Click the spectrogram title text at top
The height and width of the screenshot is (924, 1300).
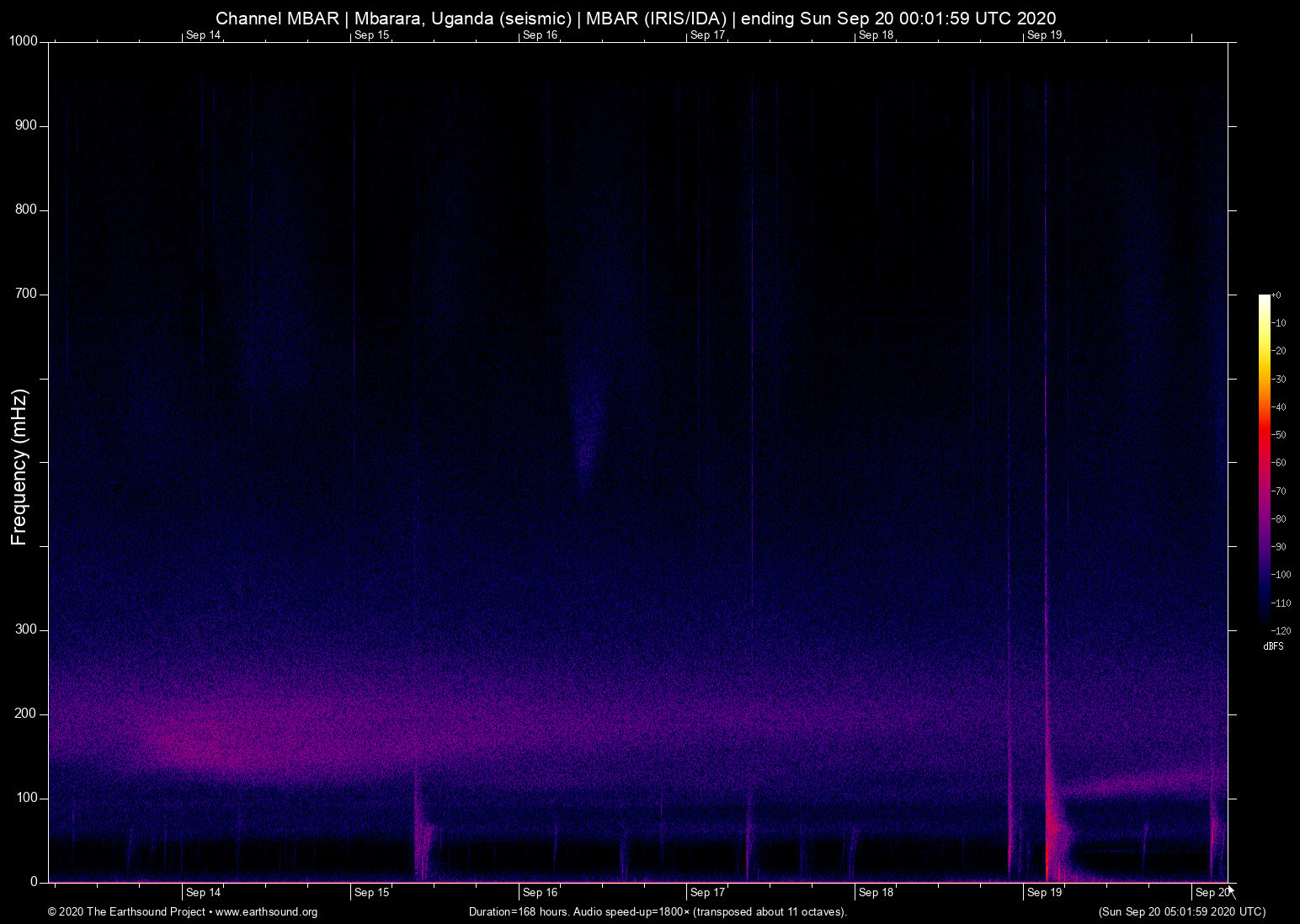pos(636,19)
